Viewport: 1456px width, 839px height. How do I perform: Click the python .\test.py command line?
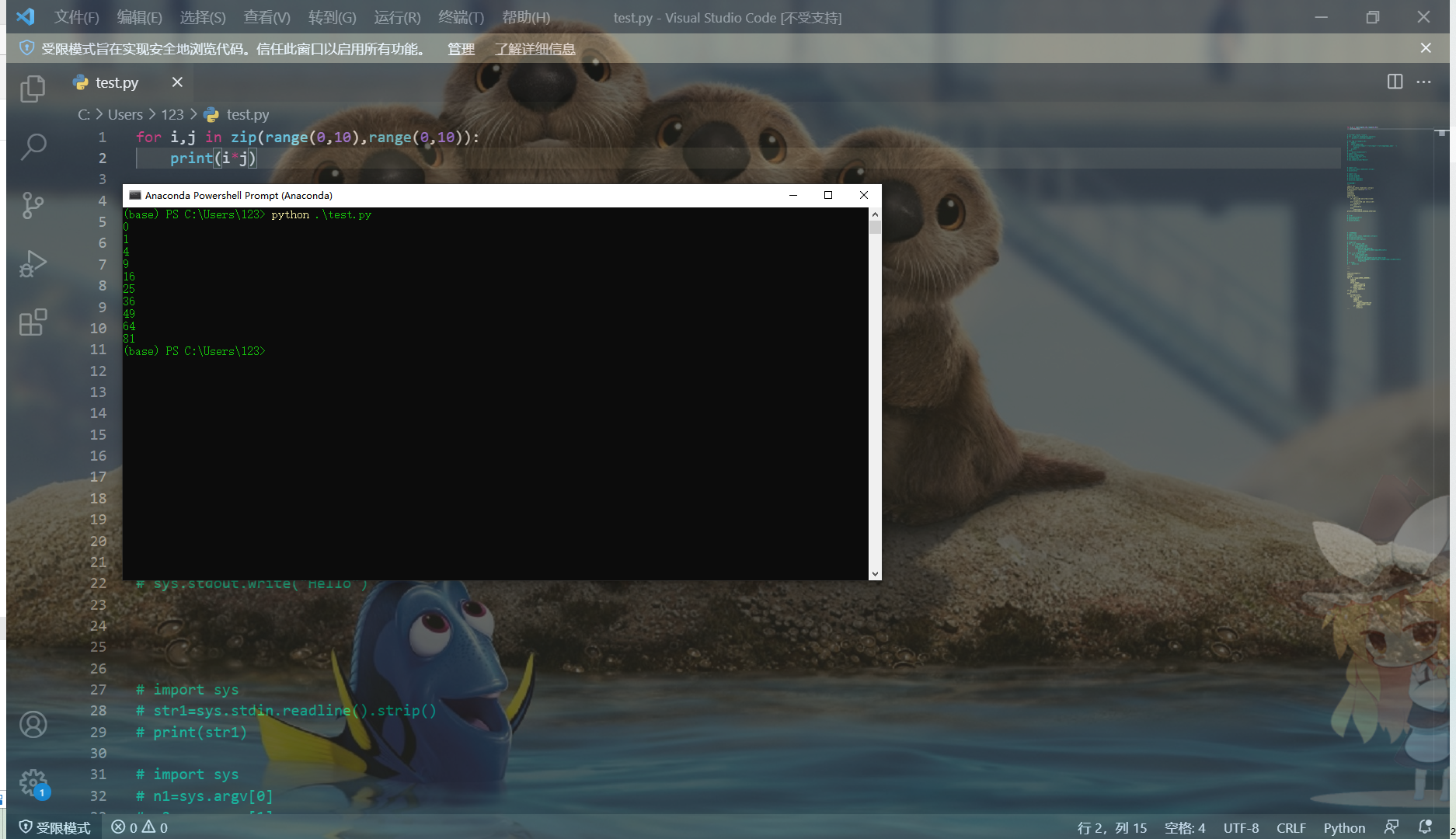click(x=321, y=215)
